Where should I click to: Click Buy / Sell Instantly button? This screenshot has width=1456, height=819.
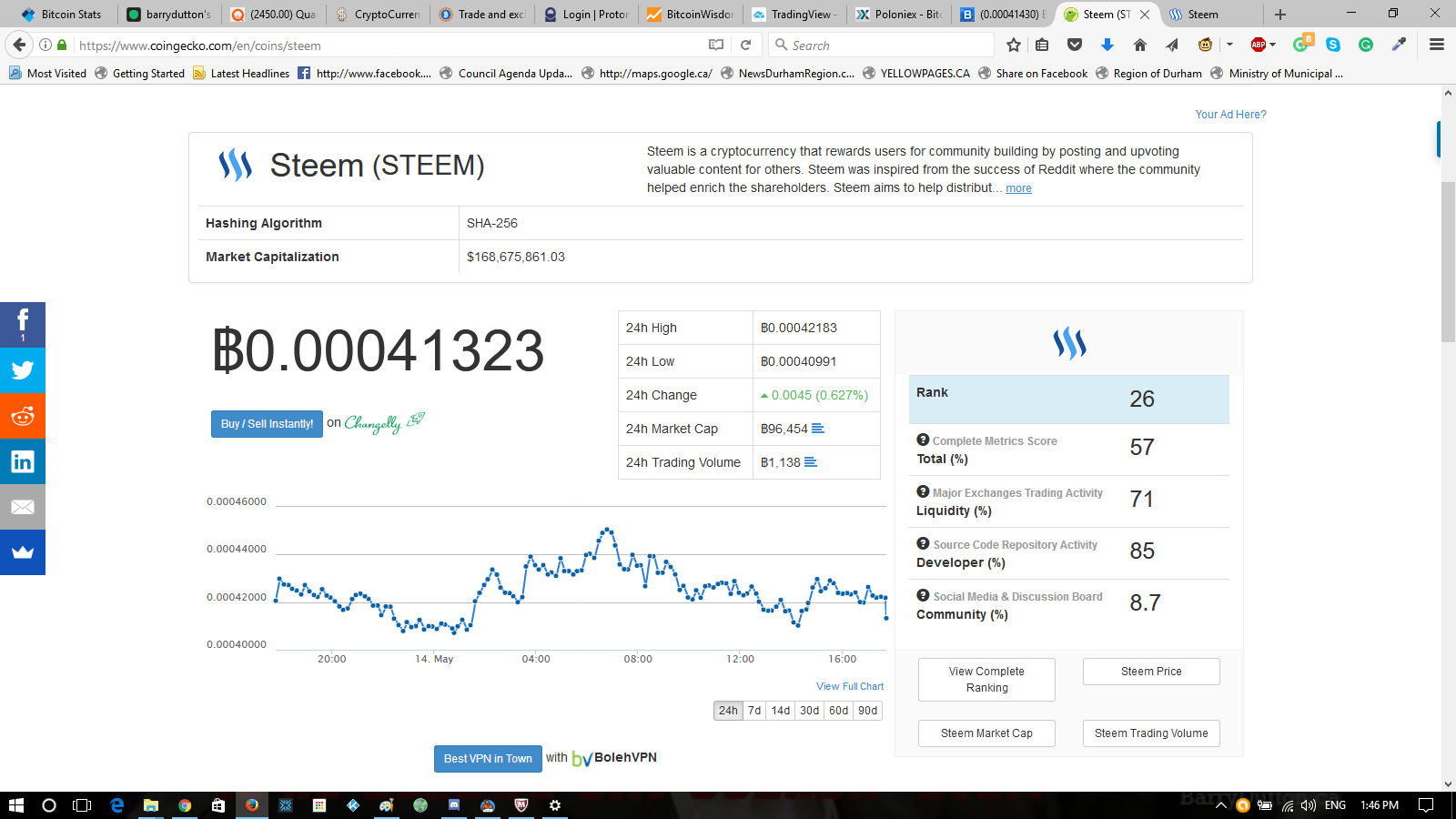pyautogui.click(x=267, y=424)
